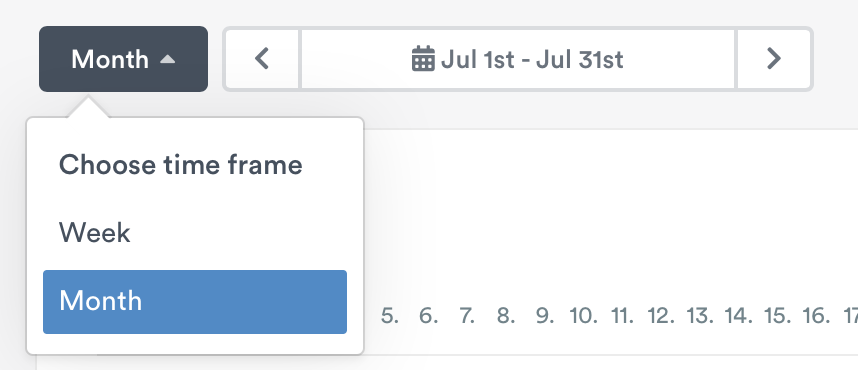Choose day 11 on the axis
Image resolution: width=858 pixels, height=370 pixels.
[622, 316]
